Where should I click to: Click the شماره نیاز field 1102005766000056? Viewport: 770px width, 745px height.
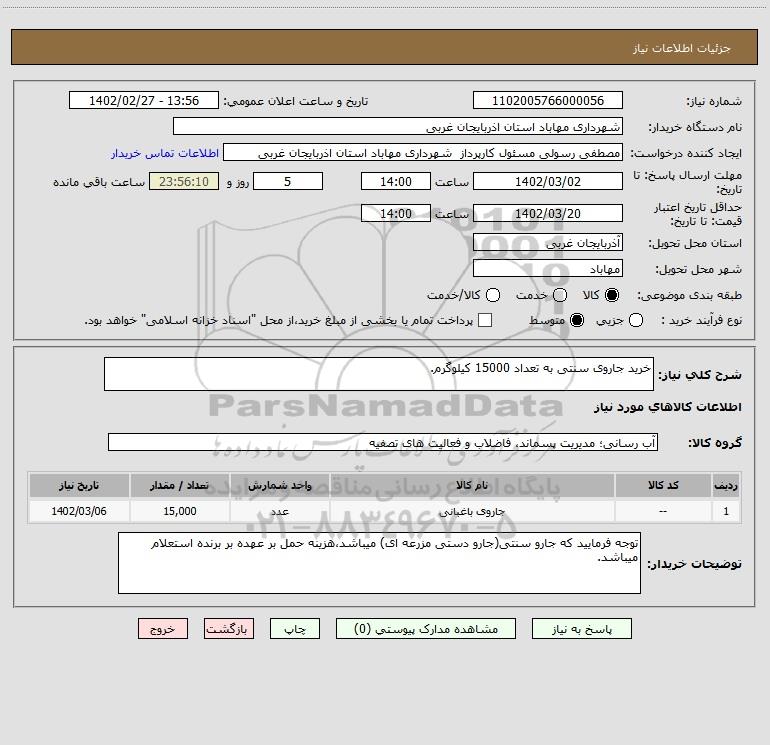pyautogui.click(x=548, y=101)
